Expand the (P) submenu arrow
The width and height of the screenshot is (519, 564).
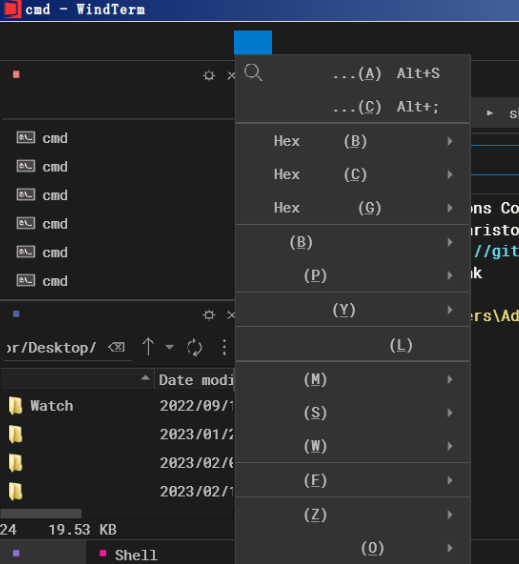450,276
